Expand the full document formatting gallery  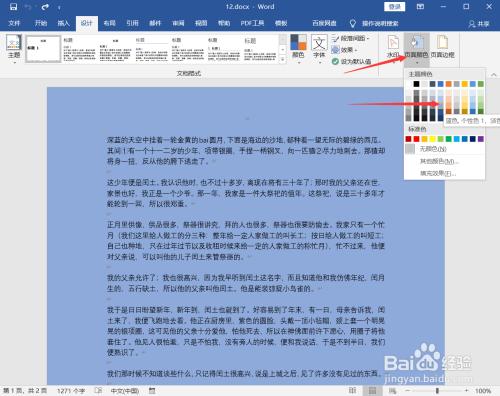click(283, 59)
